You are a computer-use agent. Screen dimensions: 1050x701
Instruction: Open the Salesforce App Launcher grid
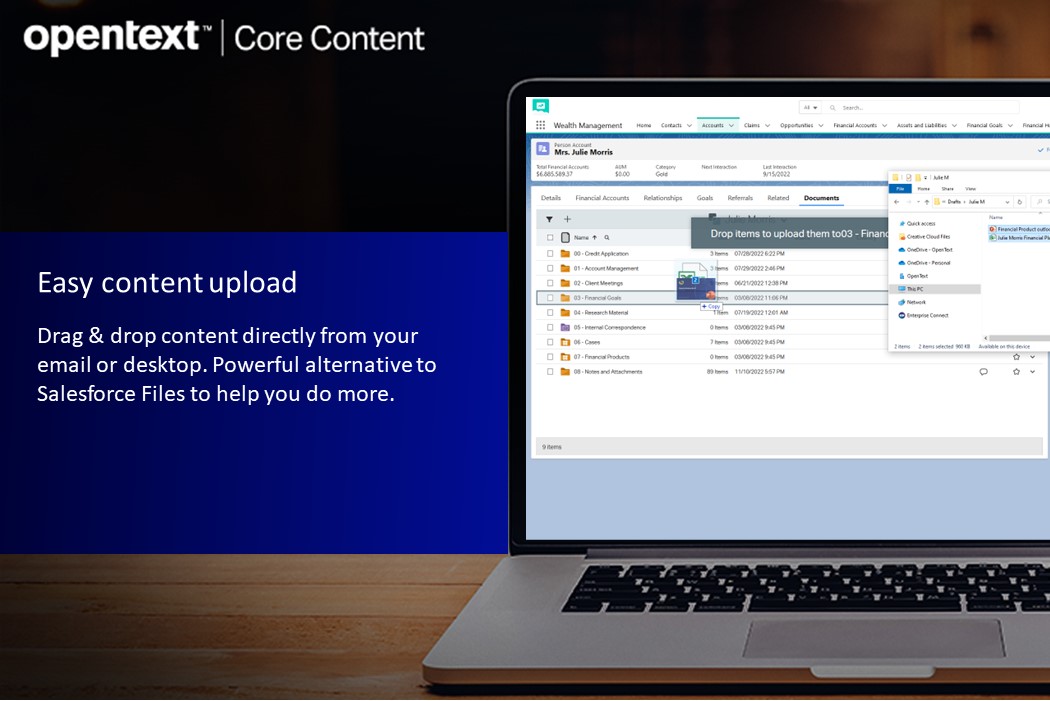541,126
